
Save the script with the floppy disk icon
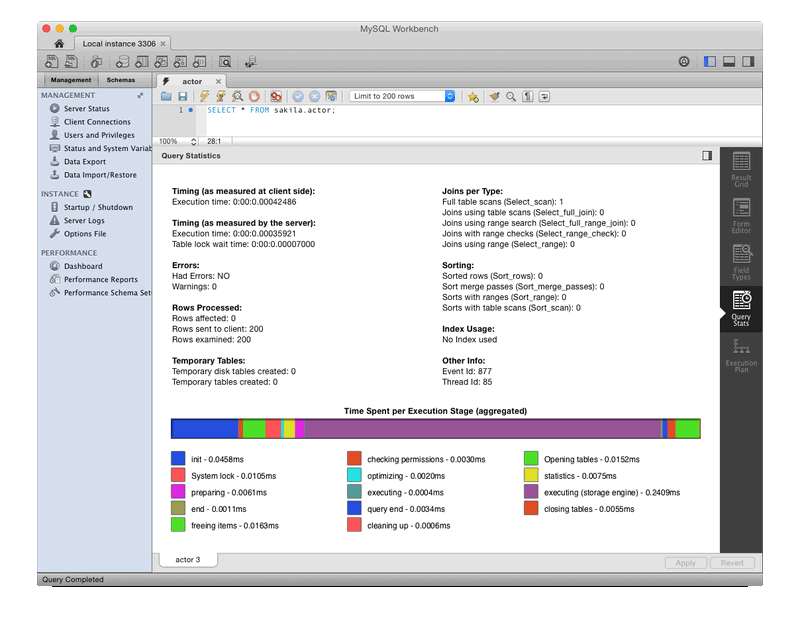(x=183, y=96)
